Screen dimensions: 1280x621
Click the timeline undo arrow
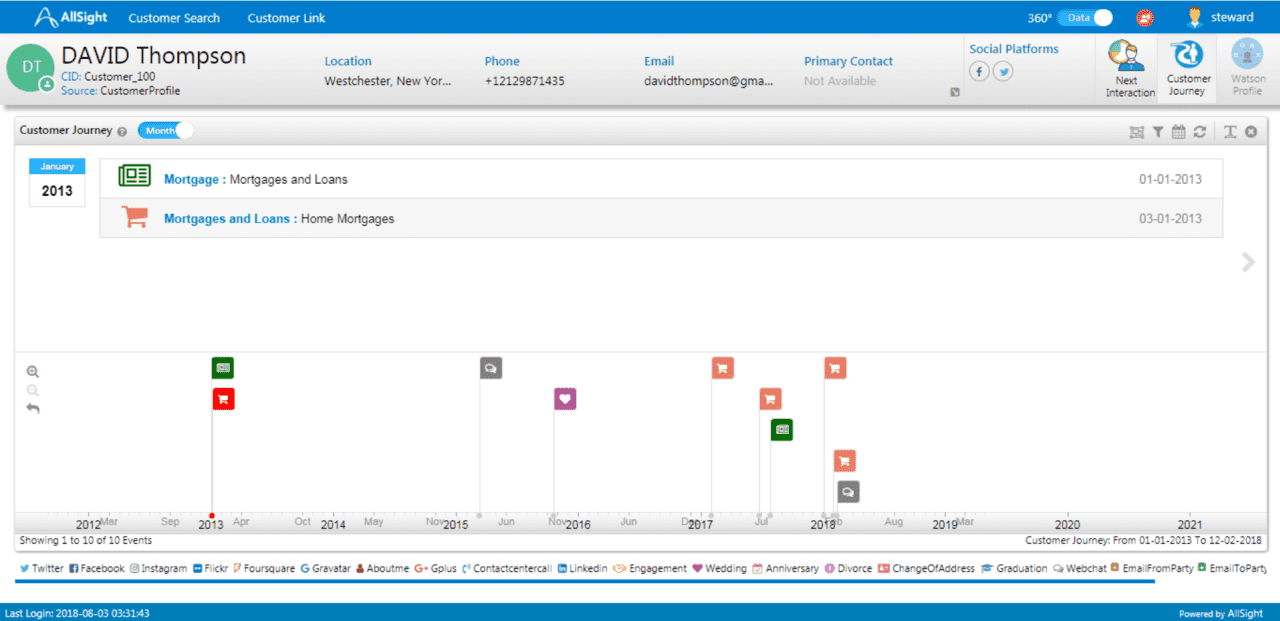[x=33, y=408]
